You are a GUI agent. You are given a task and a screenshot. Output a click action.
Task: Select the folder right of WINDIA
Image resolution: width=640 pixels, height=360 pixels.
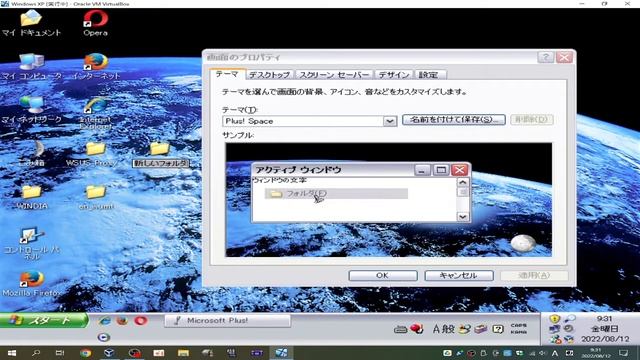pyautogui.click(x=96, y=197)
